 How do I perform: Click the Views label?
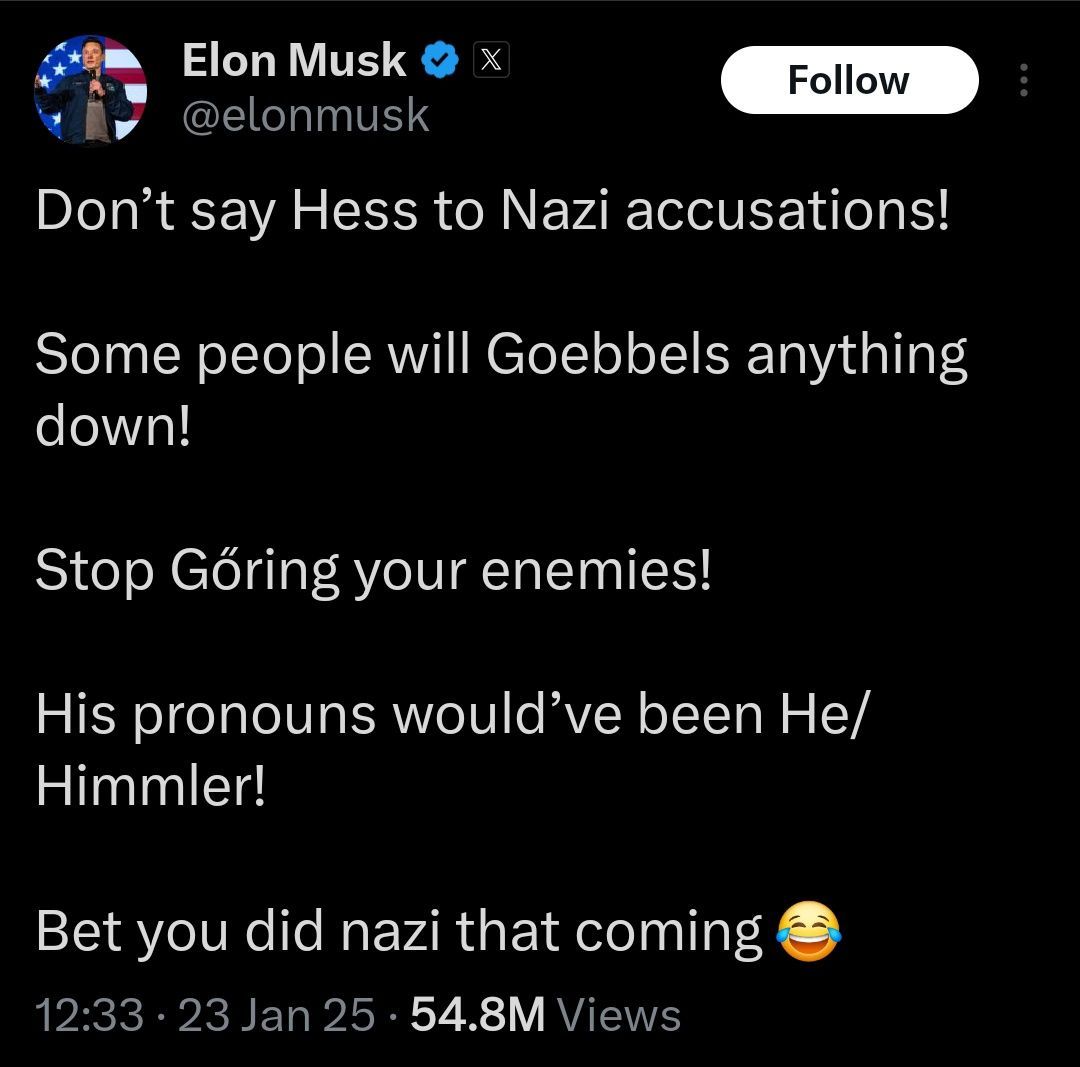pos(618,1016)
